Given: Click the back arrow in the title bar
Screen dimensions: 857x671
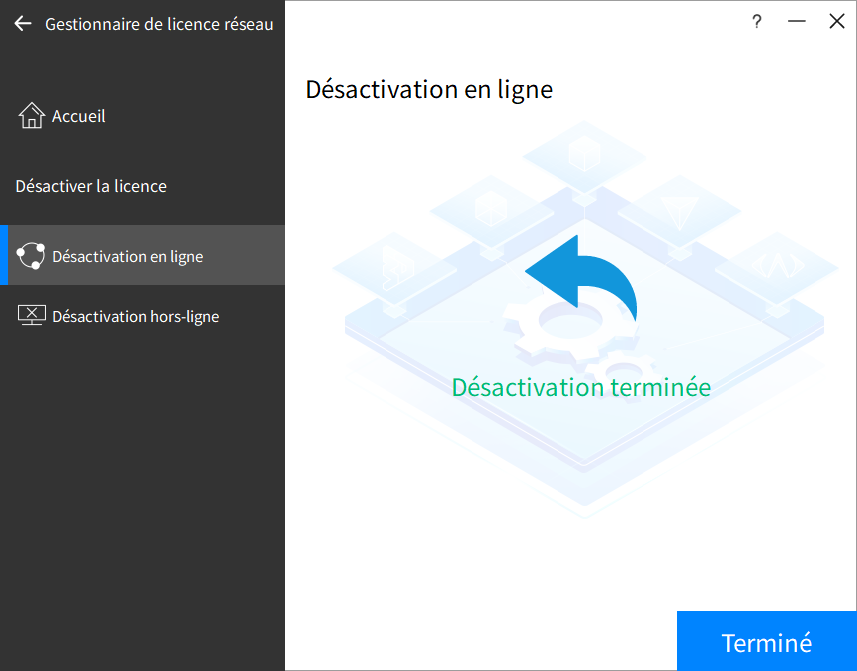Looking at the screenshot, I should click(x=23, y=24).
